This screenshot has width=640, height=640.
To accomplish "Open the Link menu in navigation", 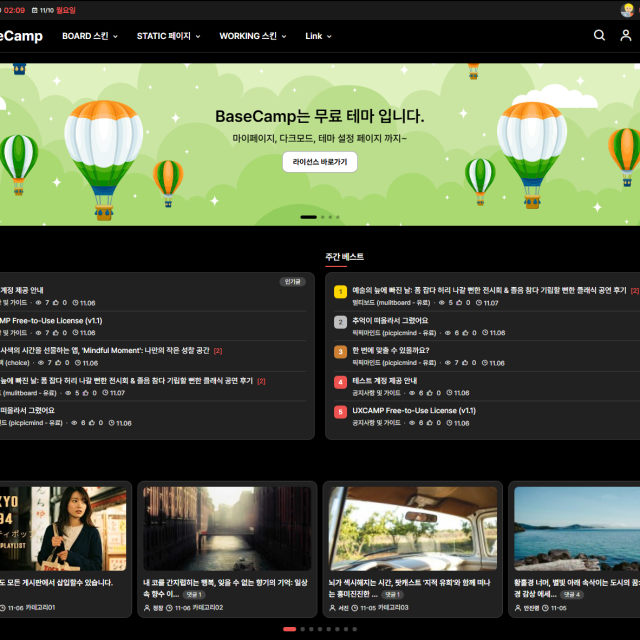I will click(x=318, y=36).
